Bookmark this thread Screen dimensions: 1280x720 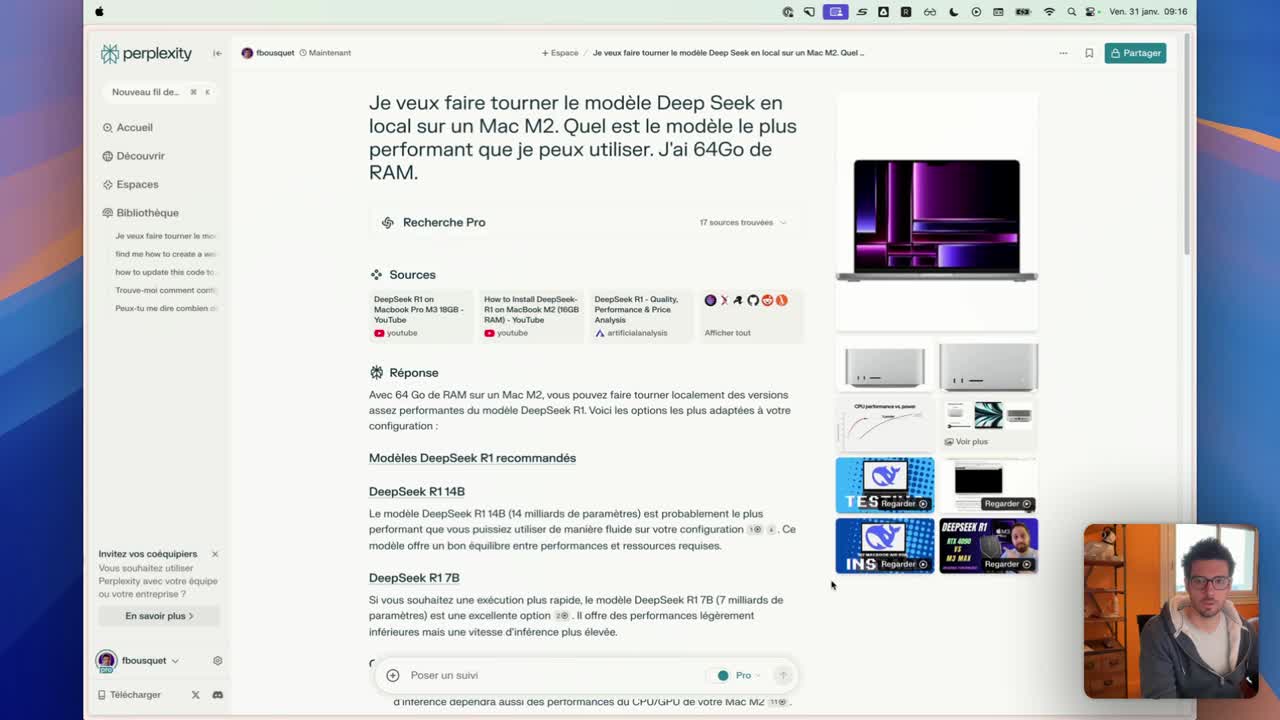click(1089, 53)
